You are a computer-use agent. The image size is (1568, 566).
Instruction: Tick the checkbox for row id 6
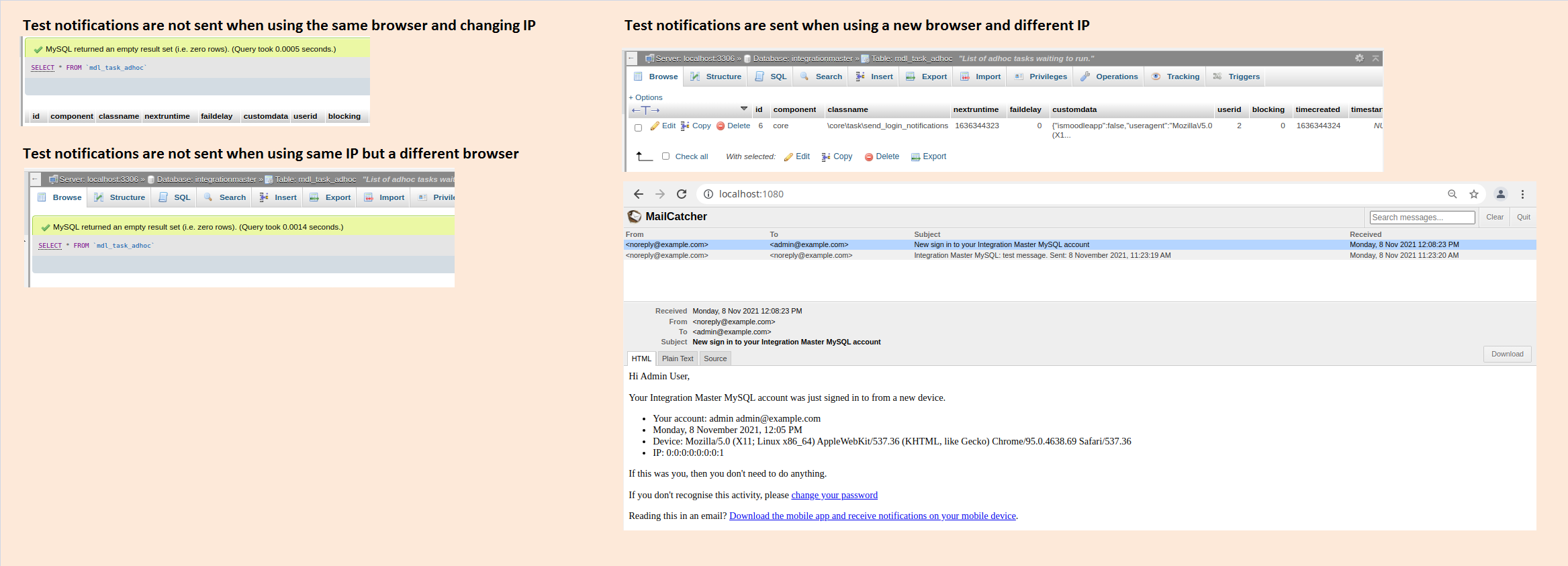coord(638,128)
